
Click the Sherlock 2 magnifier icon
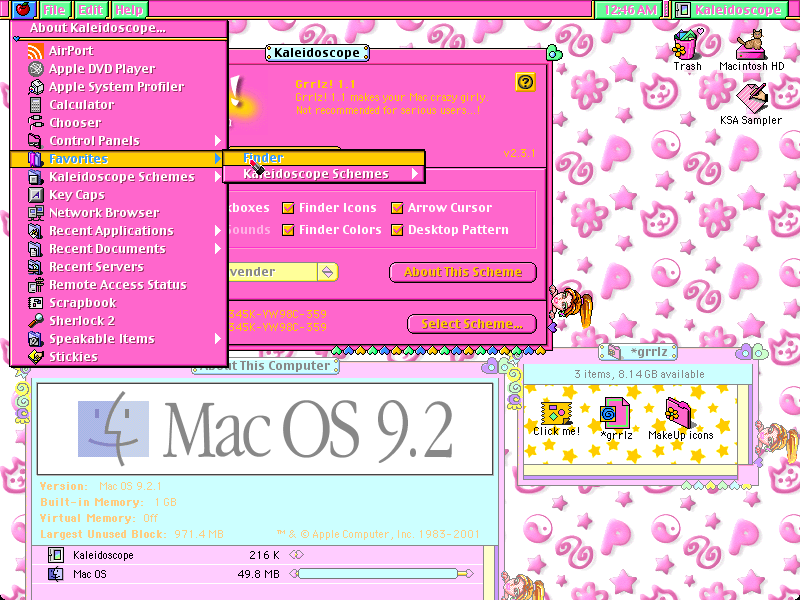[35, 321]
